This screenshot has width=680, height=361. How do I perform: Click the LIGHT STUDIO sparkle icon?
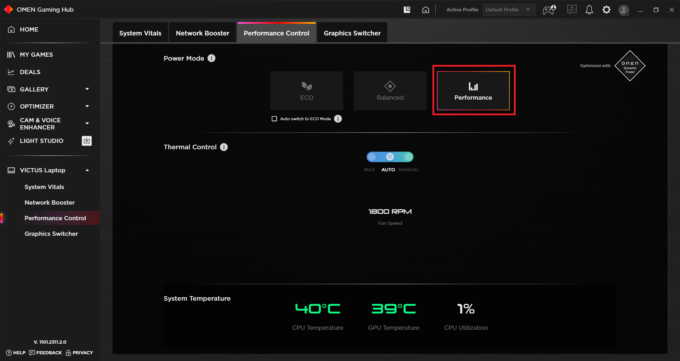11,141
